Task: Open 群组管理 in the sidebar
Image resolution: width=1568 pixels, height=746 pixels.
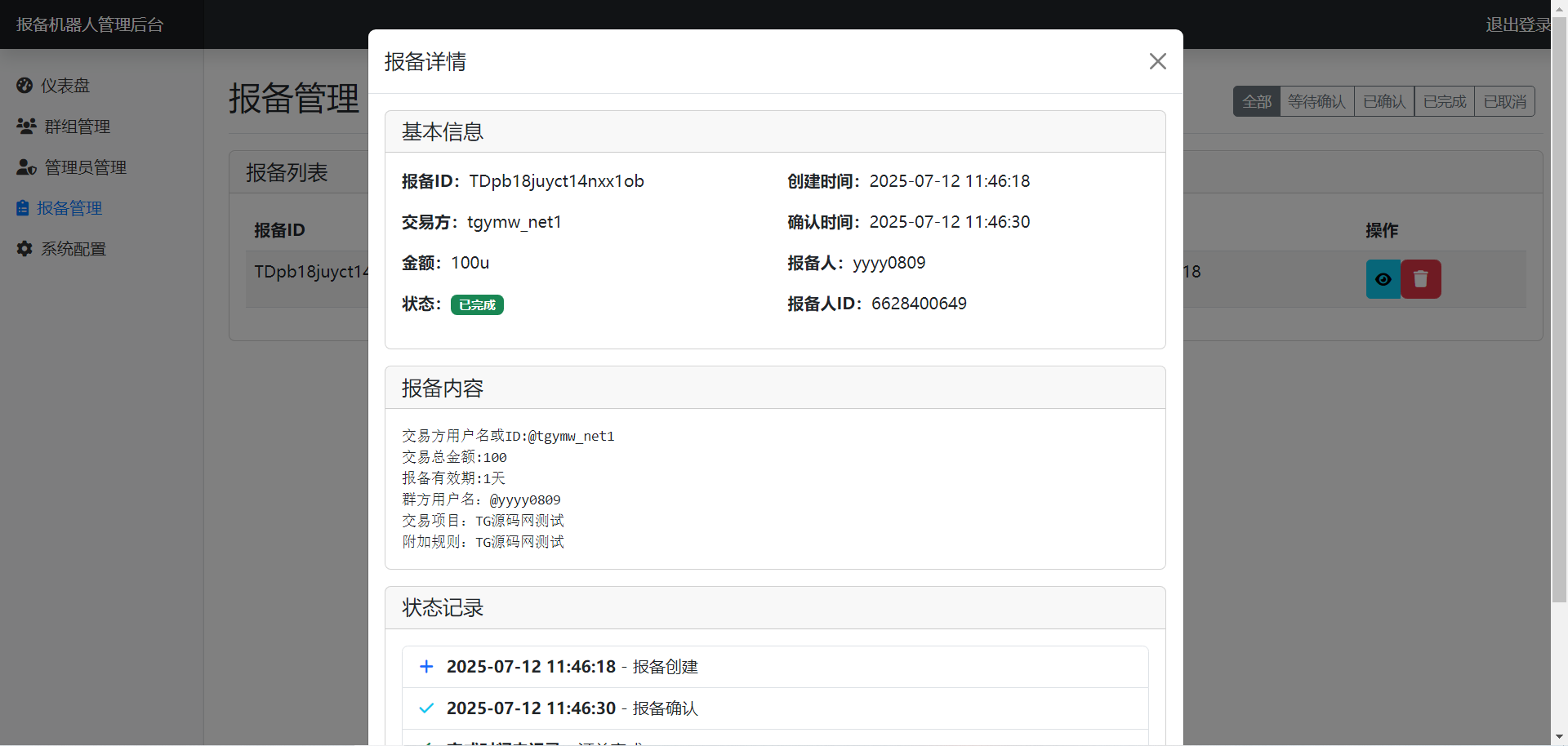Action: tap(77, 127)
